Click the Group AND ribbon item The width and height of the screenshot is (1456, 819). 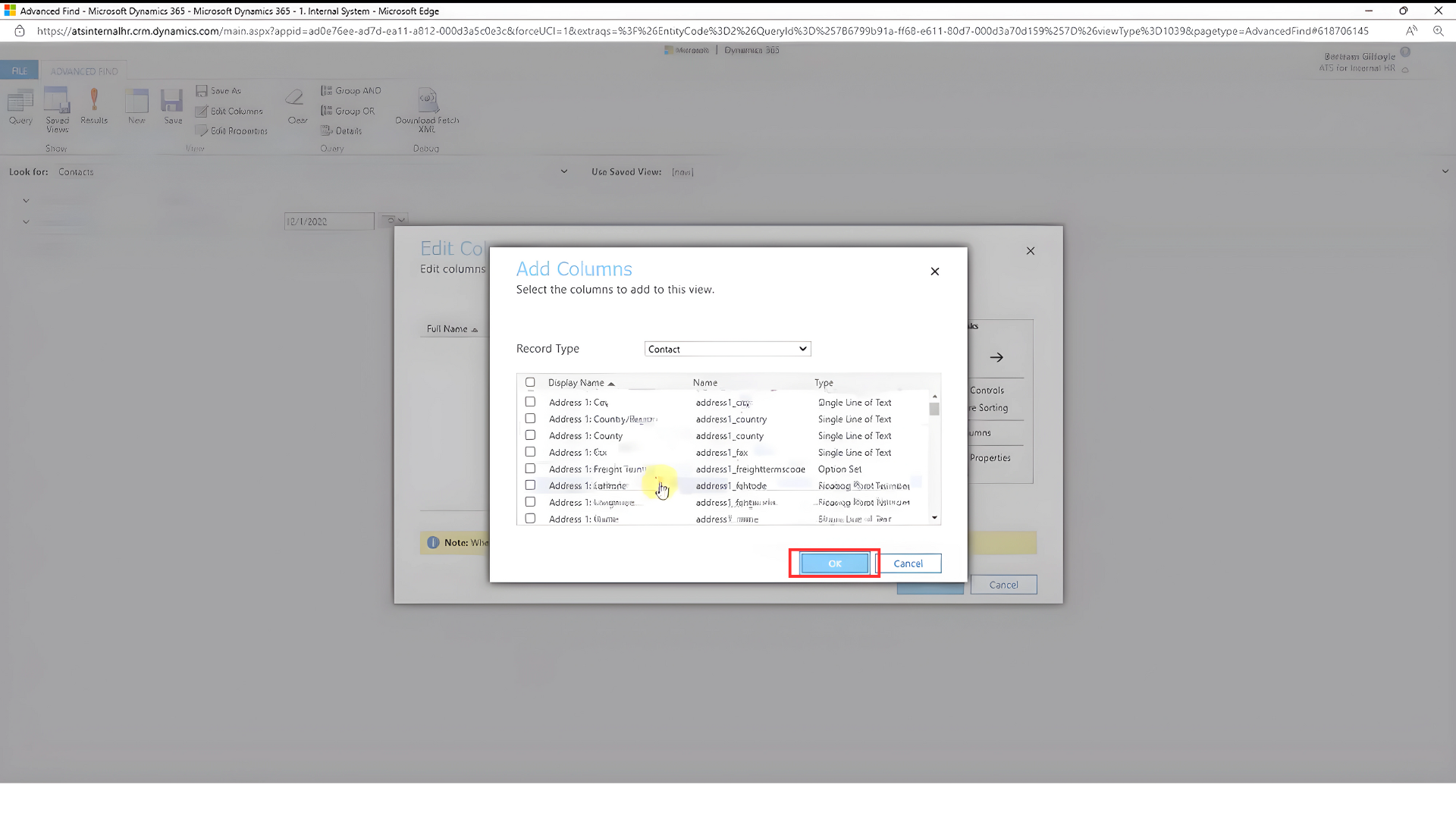[x=351, y=91]
